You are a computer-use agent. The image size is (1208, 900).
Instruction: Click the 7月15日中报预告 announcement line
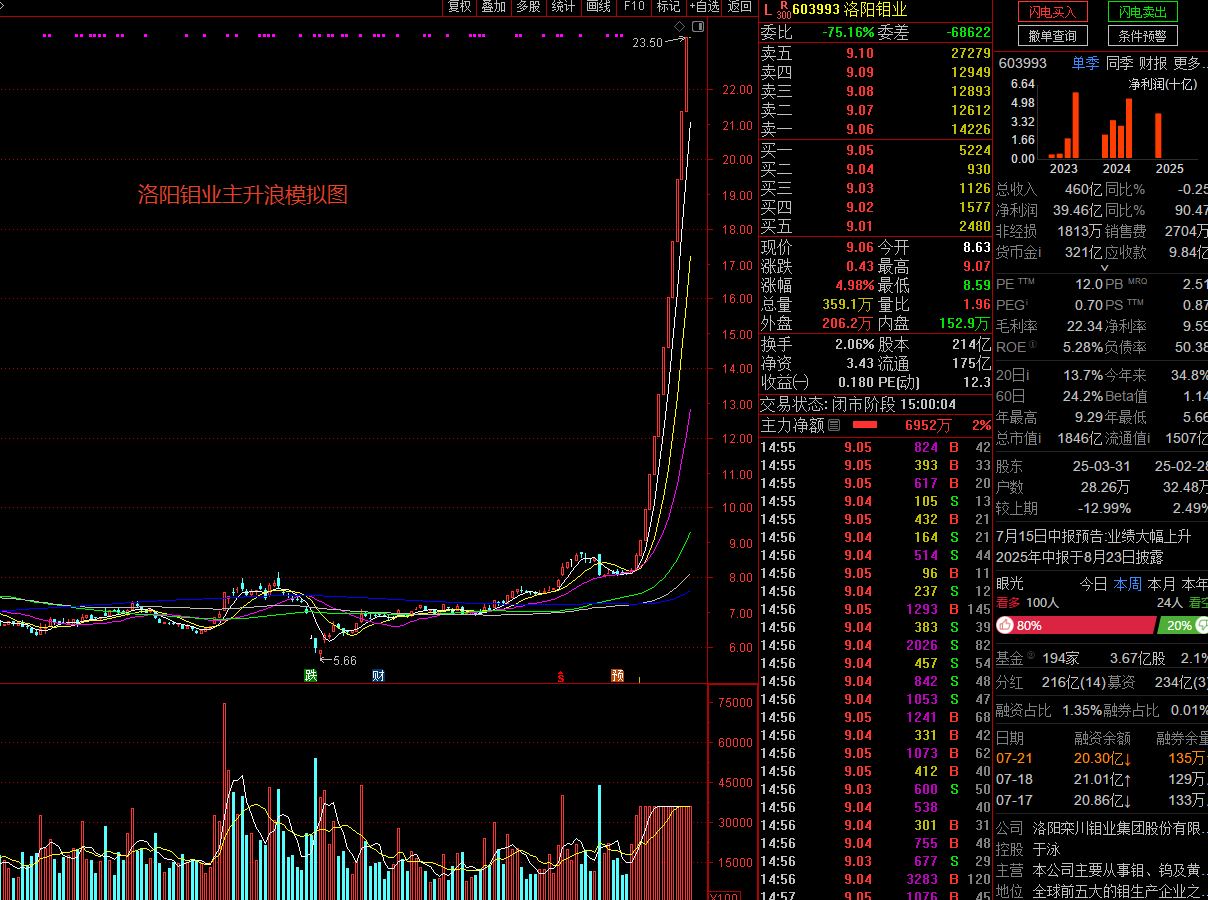click(x=1094, y=536)
